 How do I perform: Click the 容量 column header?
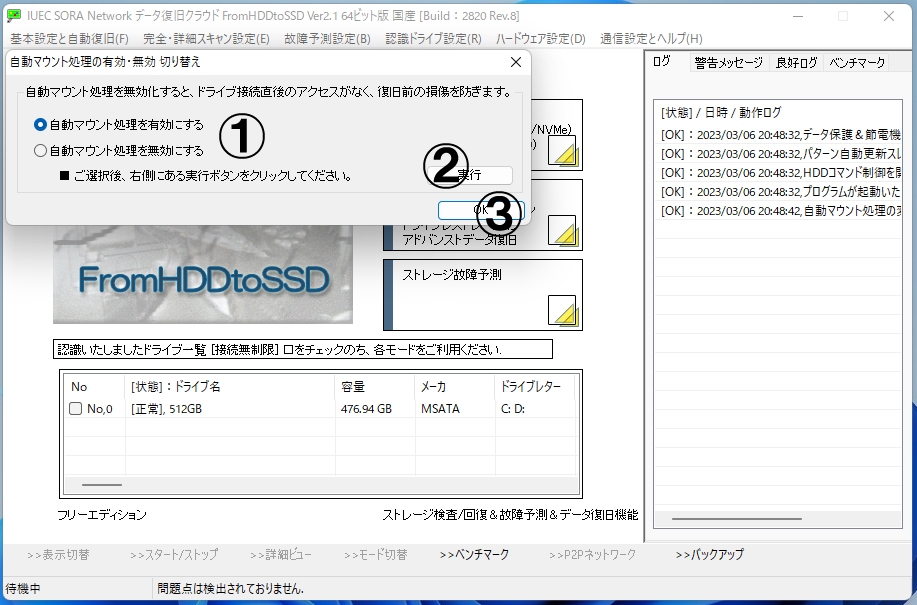click(x=375, y=386)
